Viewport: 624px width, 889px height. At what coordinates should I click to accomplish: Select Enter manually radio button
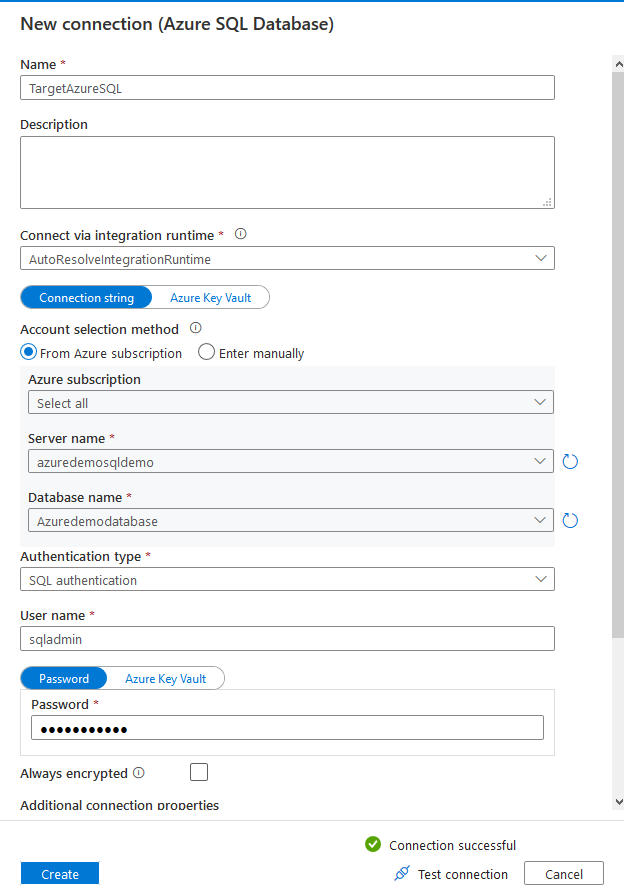[207, 352]
